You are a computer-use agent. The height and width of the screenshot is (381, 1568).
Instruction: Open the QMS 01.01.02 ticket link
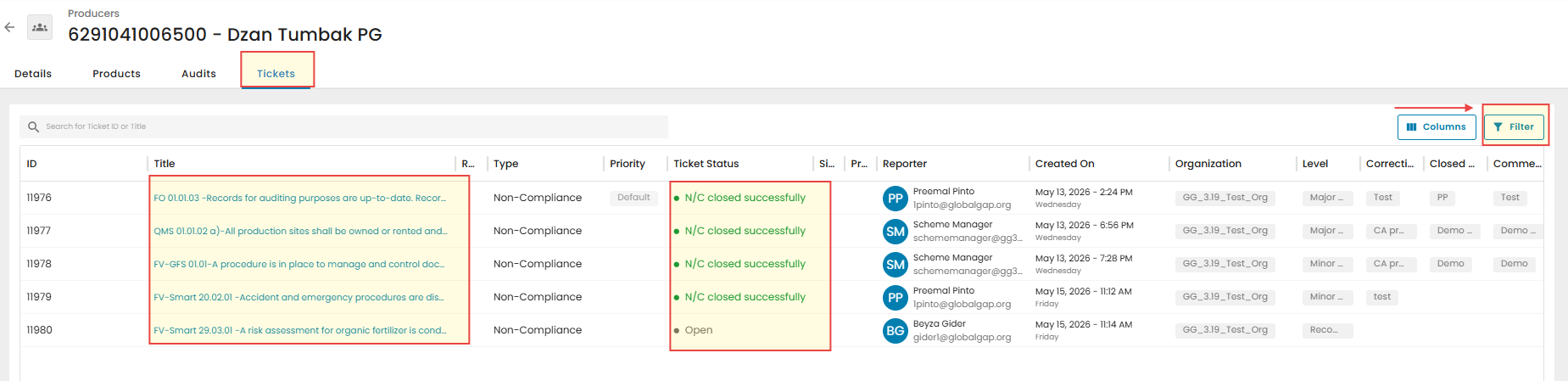300,231
